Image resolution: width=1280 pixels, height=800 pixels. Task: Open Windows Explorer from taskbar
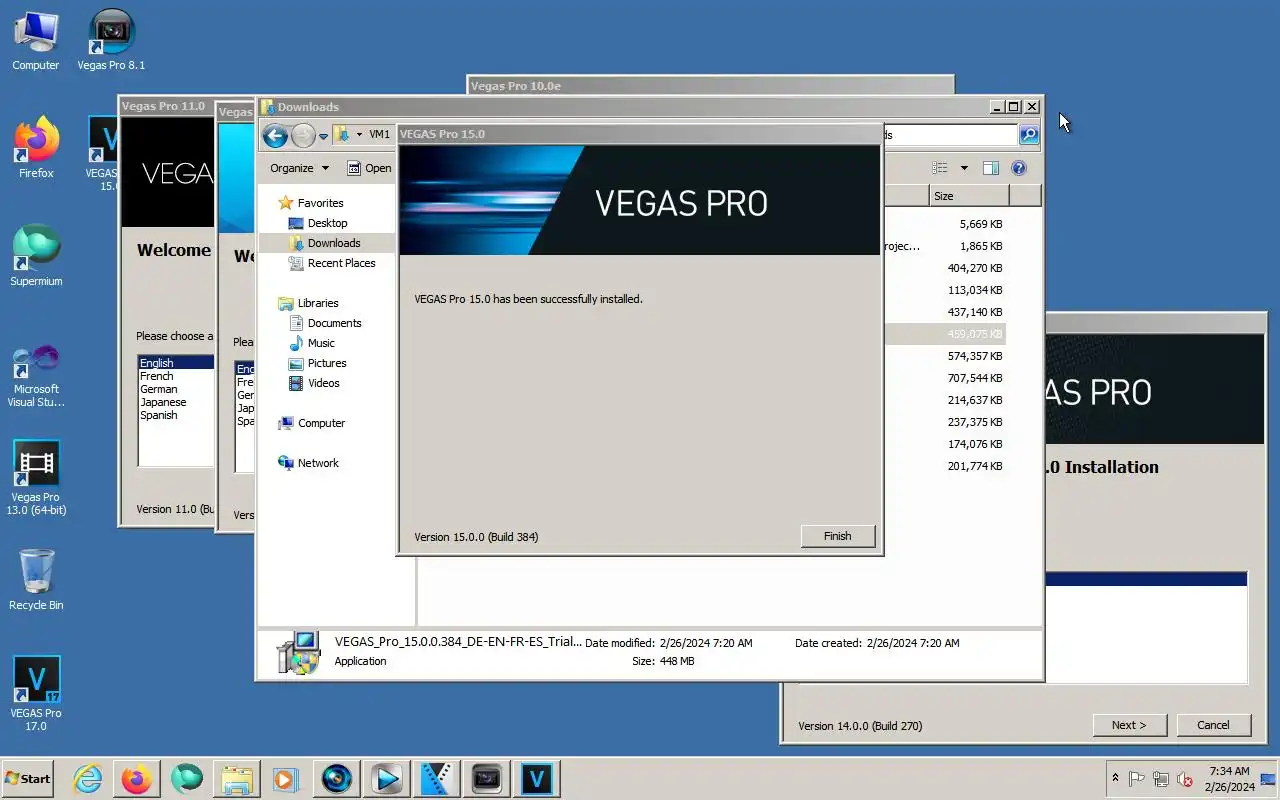tap(237, 778)
